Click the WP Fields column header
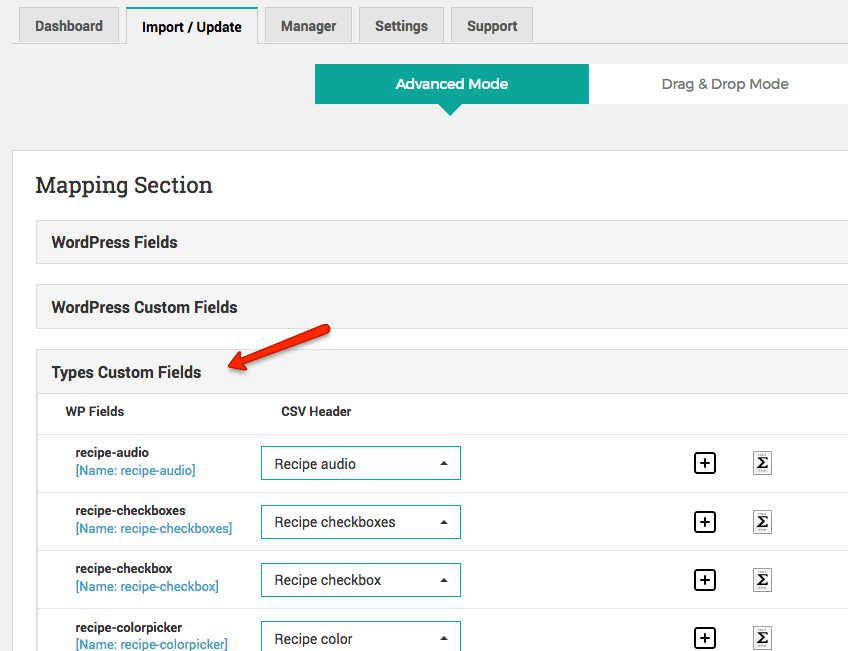Viewport: 848px width, 651px height. 95,411
